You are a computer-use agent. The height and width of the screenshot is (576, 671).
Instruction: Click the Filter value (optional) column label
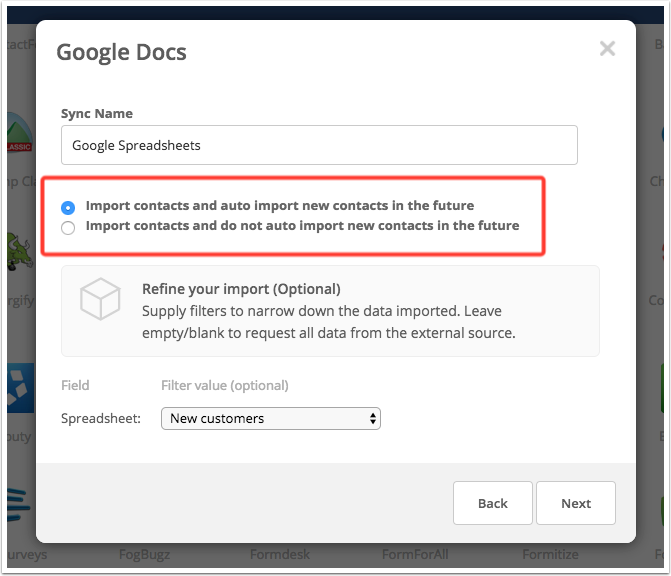225,385
